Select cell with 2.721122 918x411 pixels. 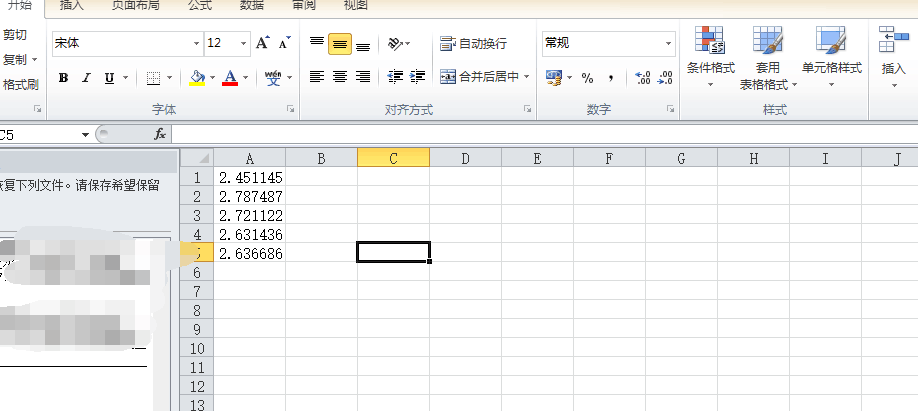point(249,215)
